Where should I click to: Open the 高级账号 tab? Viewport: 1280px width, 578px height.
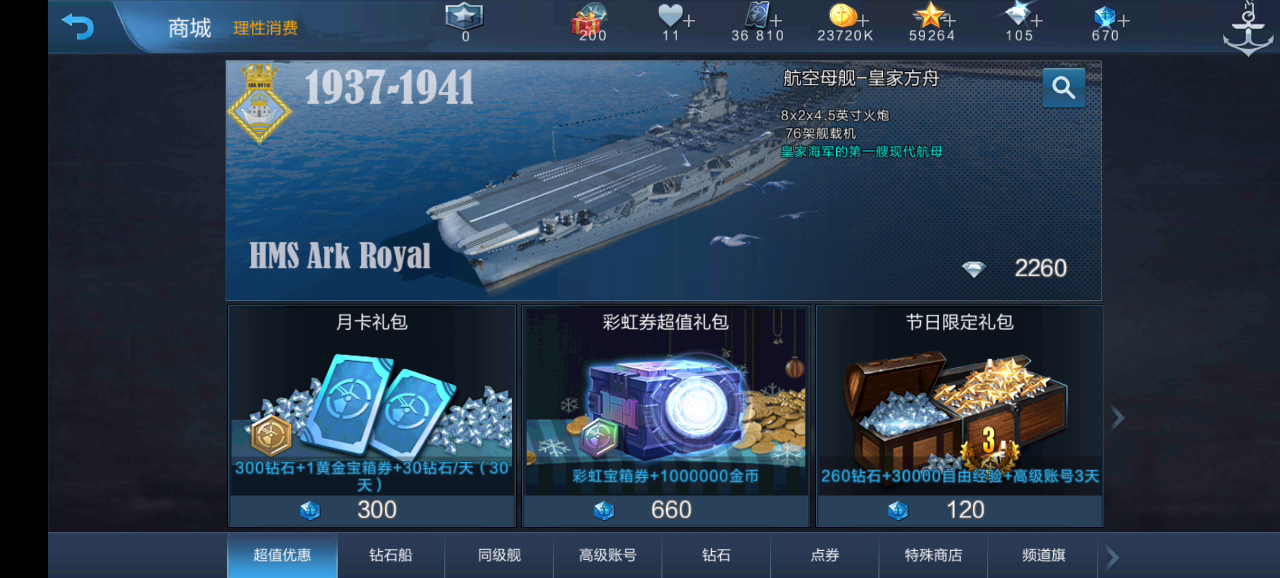click(x=607, y=555)
